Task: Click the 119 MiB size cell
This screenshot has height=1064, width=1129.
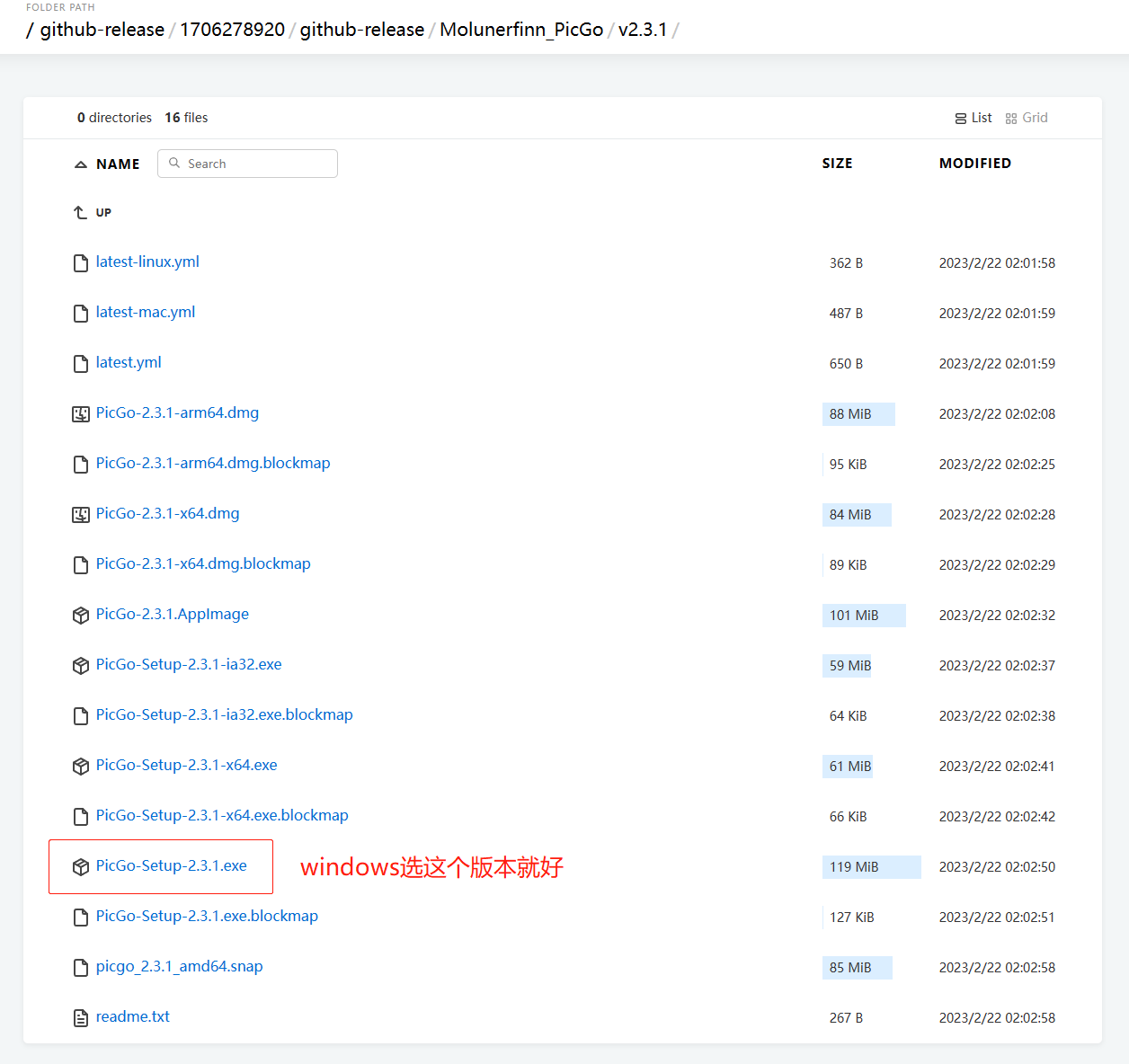Action: pyautogui.click(x=872, y=867)
